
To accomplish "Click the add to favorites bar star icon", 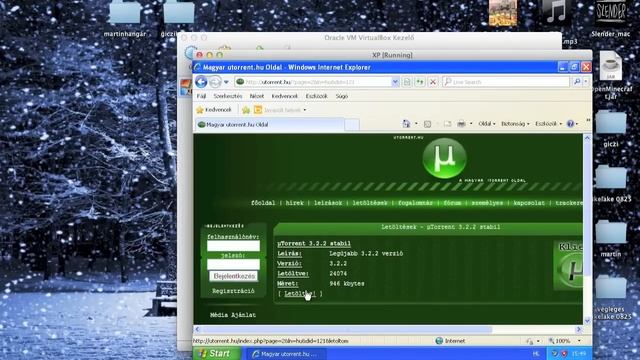I will click(246, 110).
